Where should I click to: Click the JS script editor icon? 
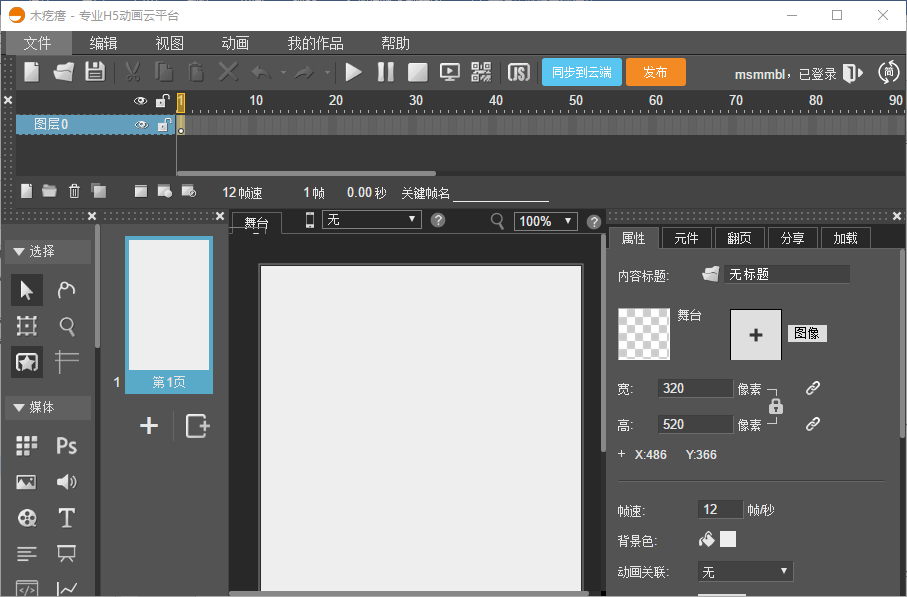pos(518,72)
